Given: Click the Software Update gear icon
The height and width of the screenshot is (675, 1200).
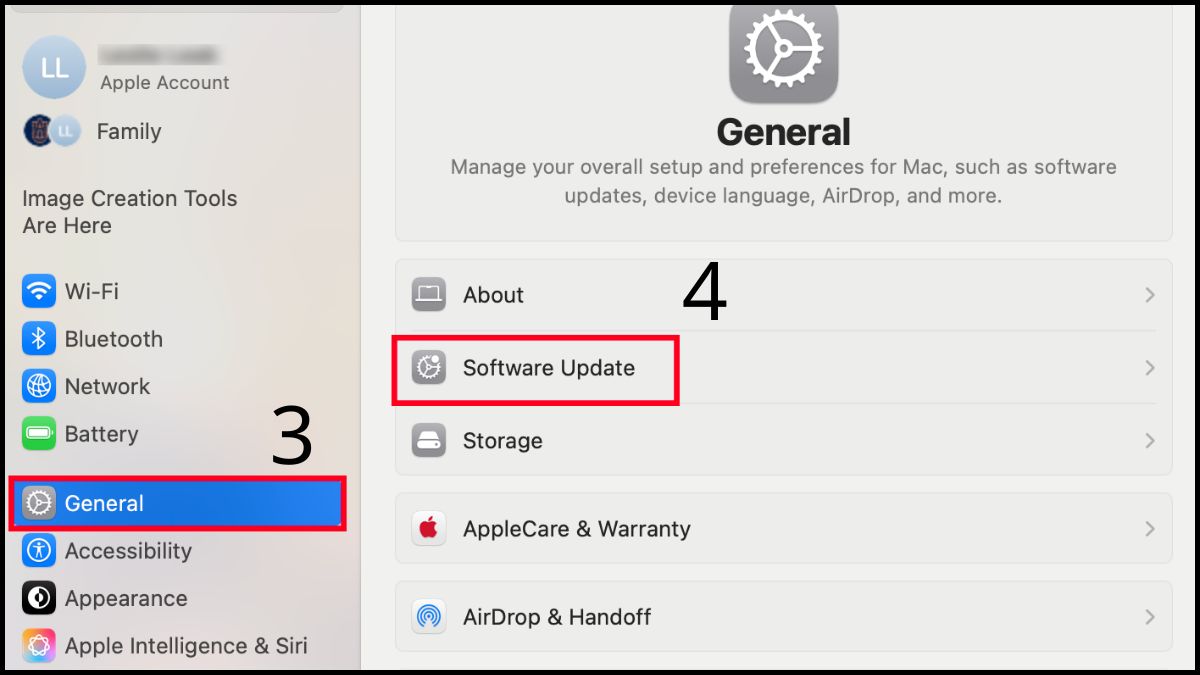Looking at the screenshot, I should [x=429, y=368].
